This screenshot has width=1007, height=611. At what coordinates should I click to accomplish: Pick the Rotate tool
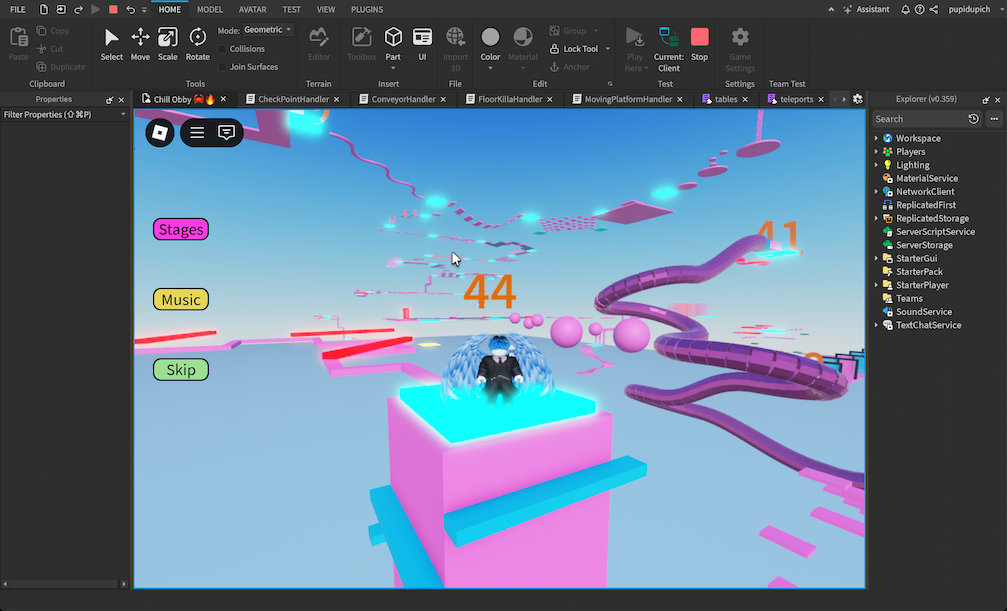click(x=197, y=44)
